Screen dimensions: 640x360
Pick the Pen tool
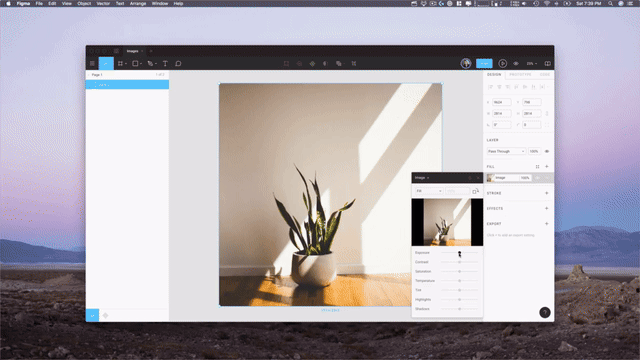click(x=150, y=64)
